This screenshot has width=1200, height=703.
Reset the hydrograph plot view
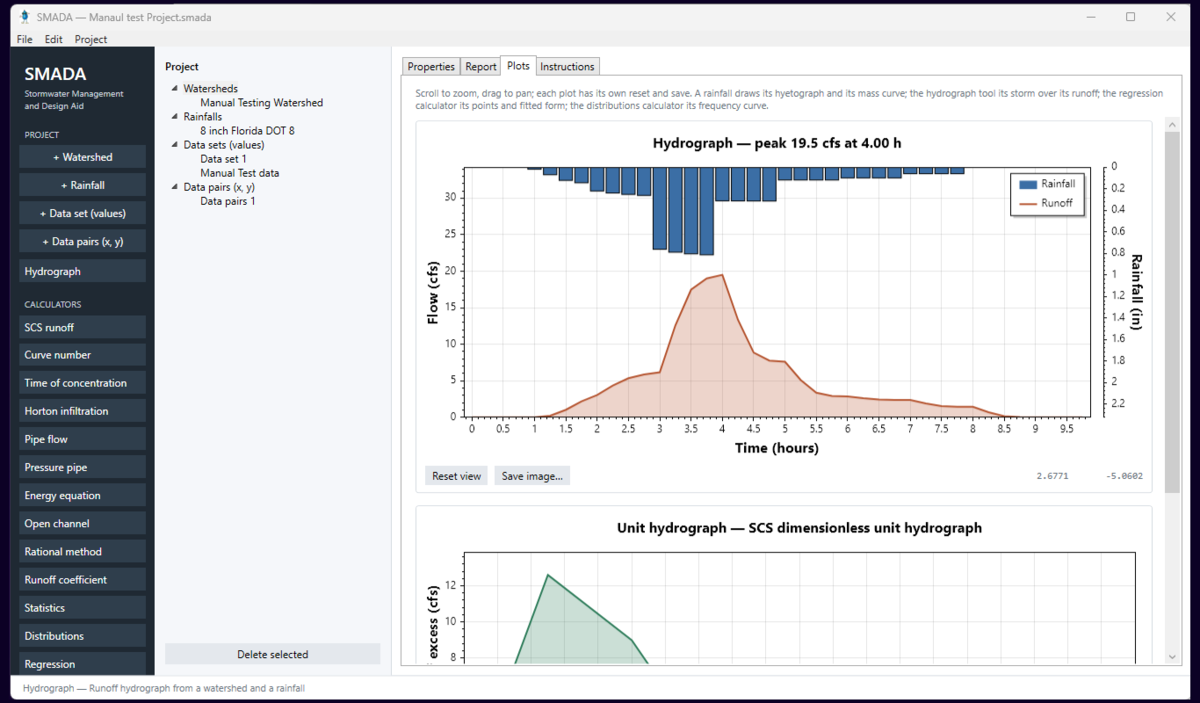pyautogui.click(x=457, y=476)
